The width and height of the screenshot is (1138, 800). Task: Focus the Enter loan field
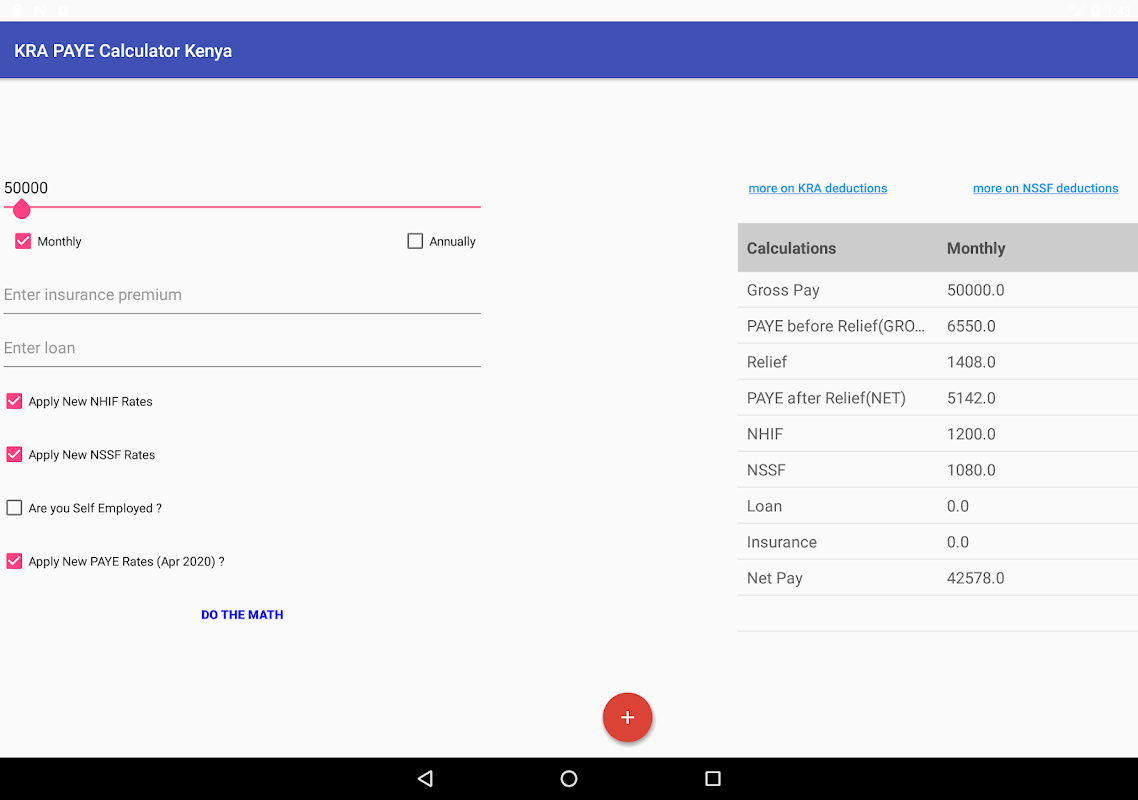pos(242,348)
